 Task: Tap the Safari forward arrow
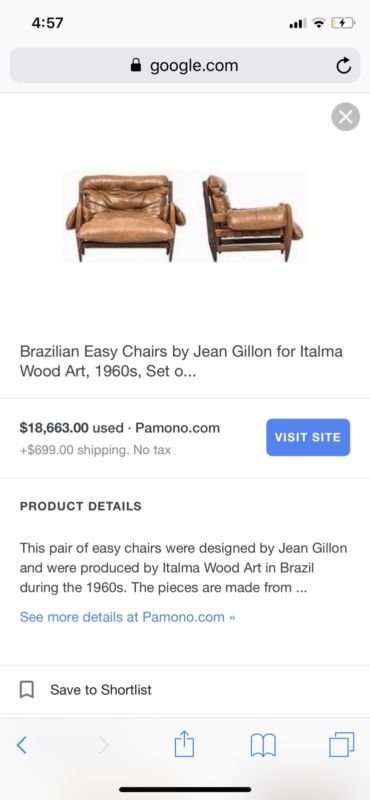104,745
